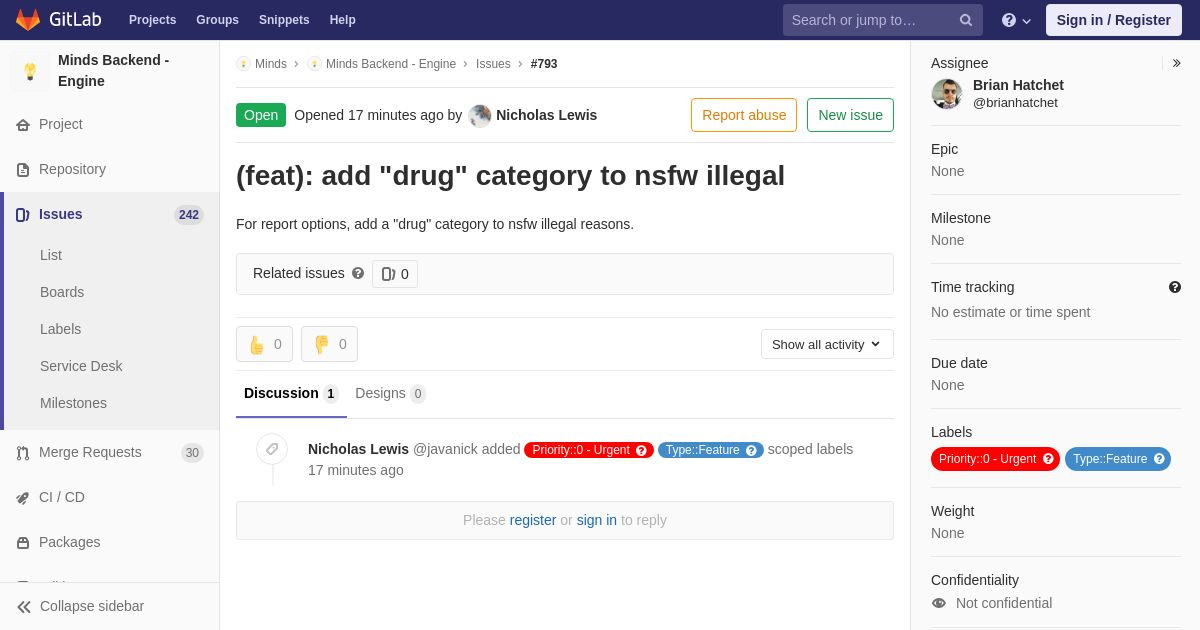Open the GitLab home logo
Screen dimensions: 1200x630
[x=61, y=20]
